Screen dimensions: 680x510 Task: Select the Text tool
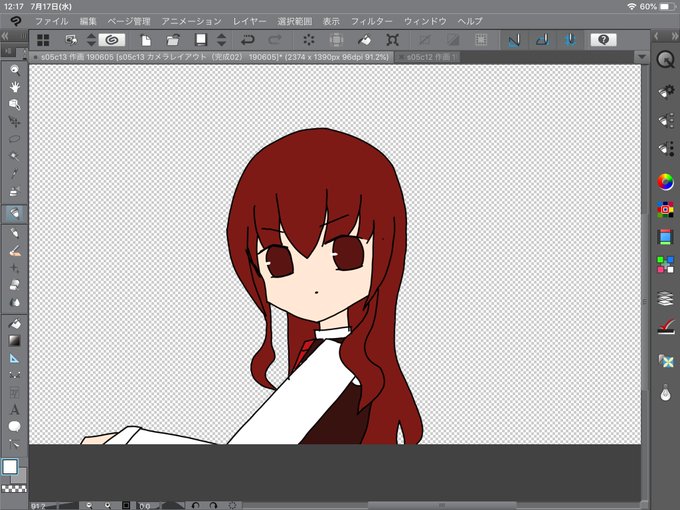coord(14,410)
